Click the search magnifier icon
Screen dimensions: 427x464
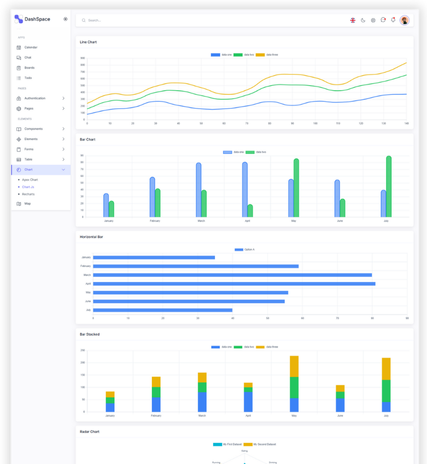[x=84, y=20]
